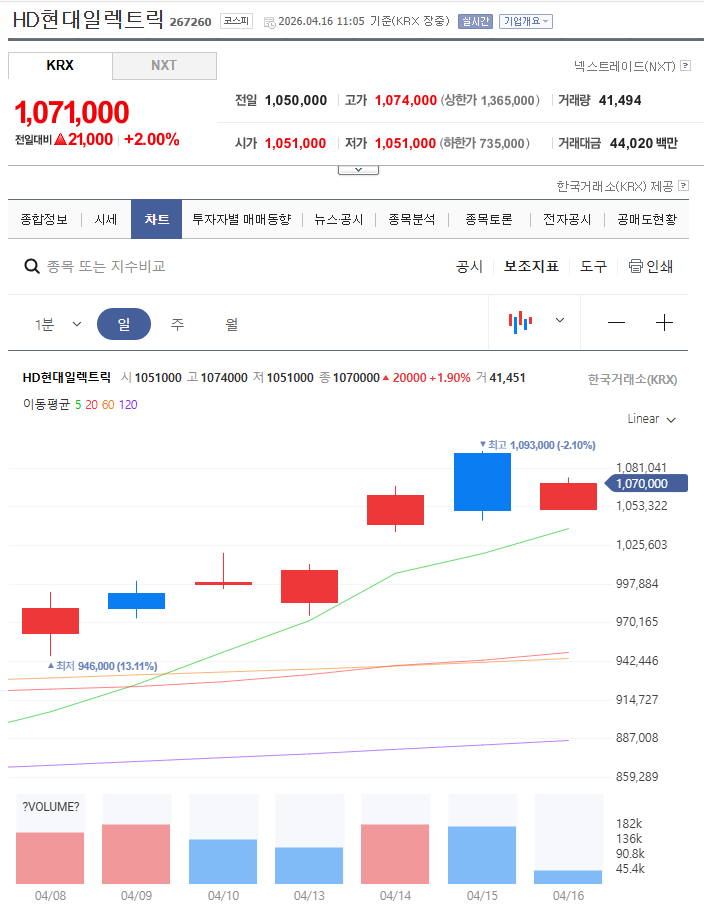Viewport: 704px width, 912px height.
Task: Click the 04/16 red candlestick
Action: click(x=568, y=496)
